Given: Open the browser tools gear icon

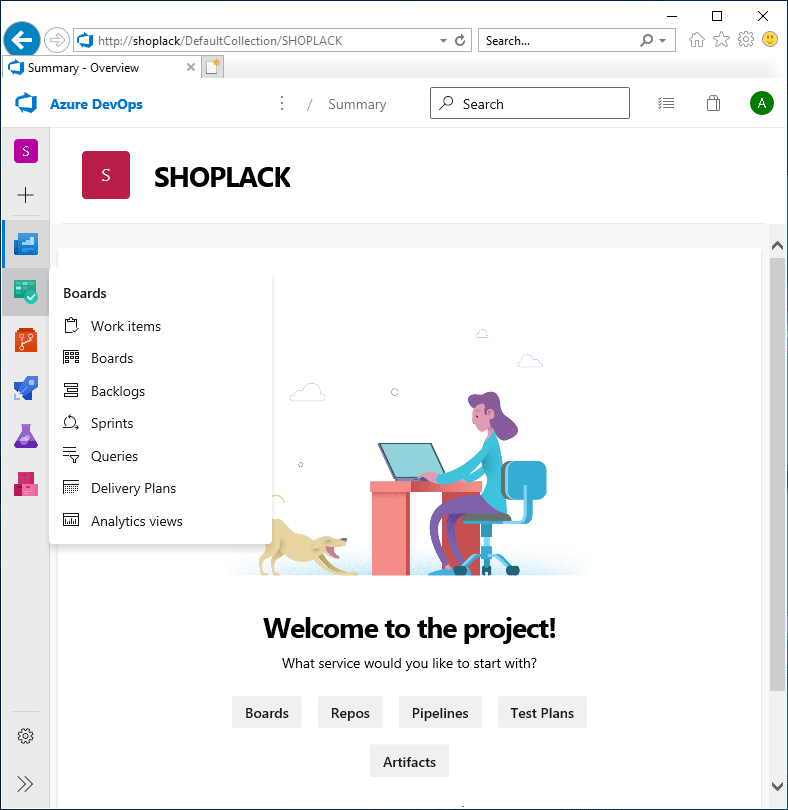Looking at the screenshot, I should tap(746, 40).
